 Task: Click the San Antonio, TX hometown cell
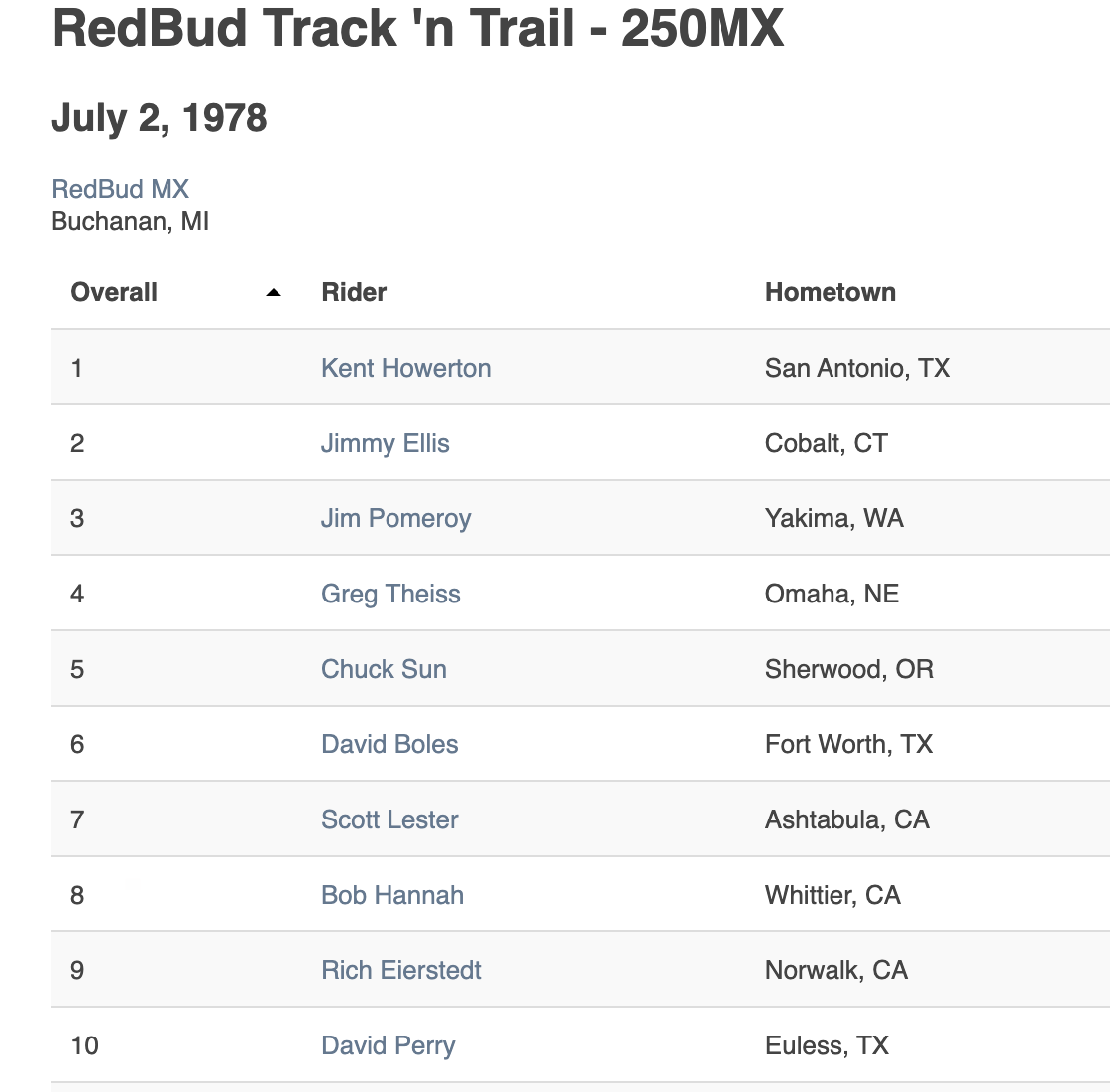857,369
